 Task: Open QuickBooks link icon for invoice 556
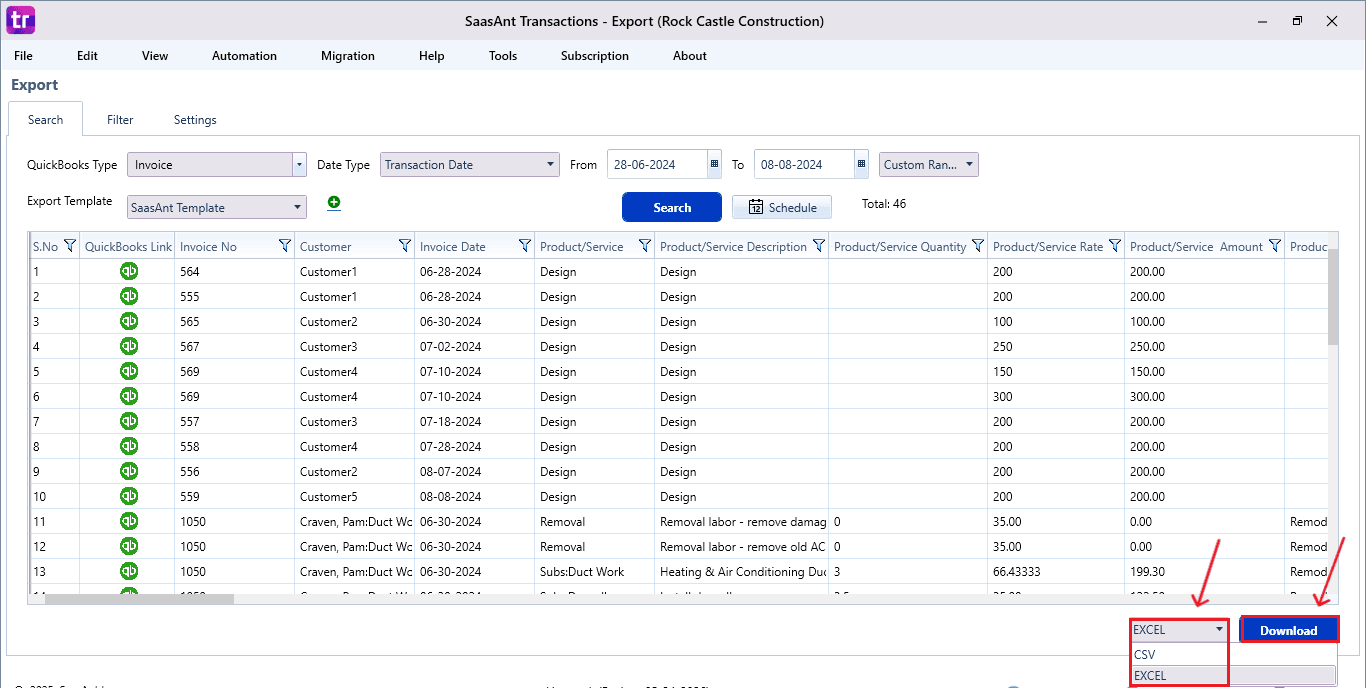[x=129, y=471]
